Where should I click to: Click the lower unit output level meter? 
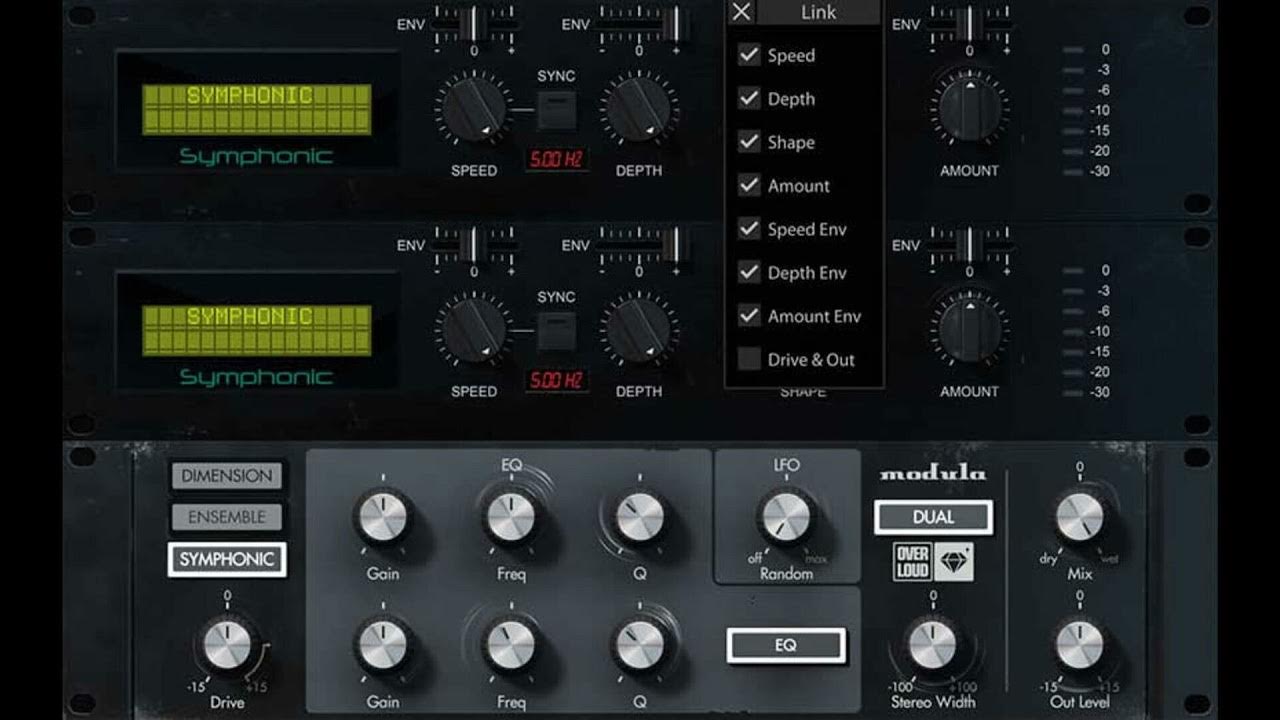point(1085,331)
